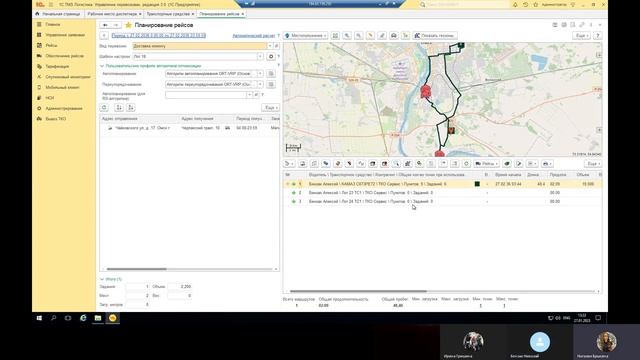
Task: Select route 3 Лот 24 ТС1 row
Action: click(x=443, y=201)
